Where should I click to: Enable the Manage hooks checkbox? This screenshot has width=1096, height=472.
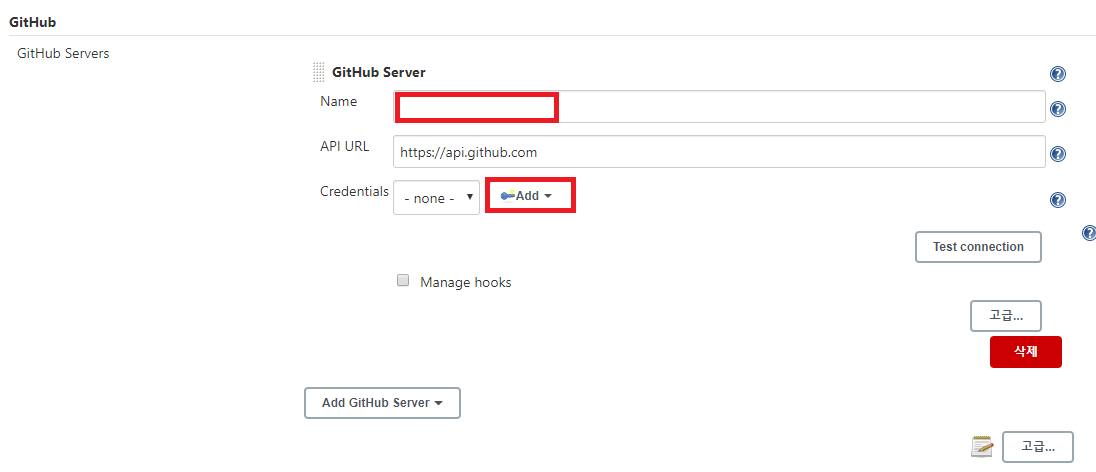(403, 280)
